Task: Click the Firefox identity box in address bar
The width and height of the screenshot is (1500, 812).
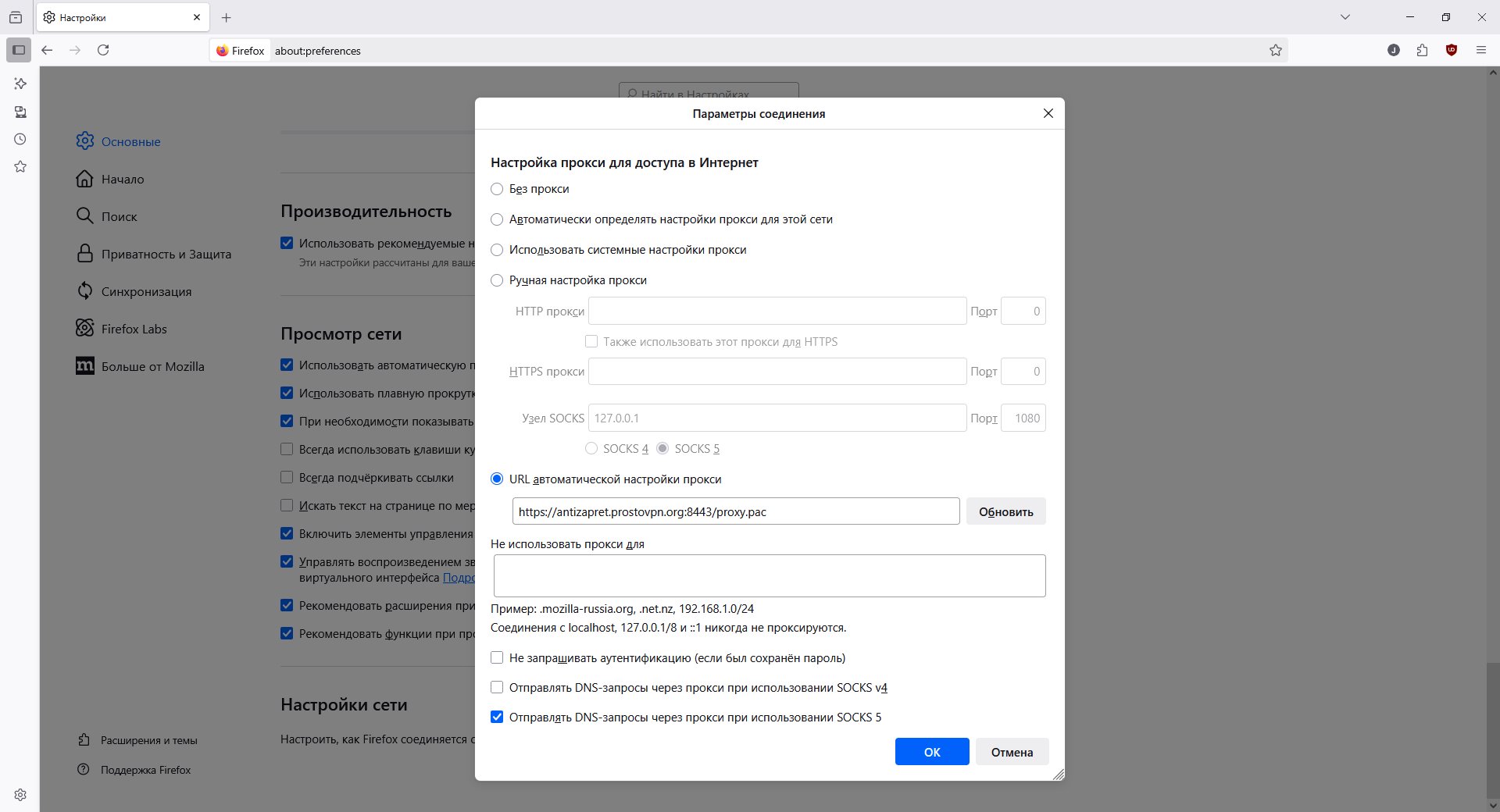Action: click(241, 51)
